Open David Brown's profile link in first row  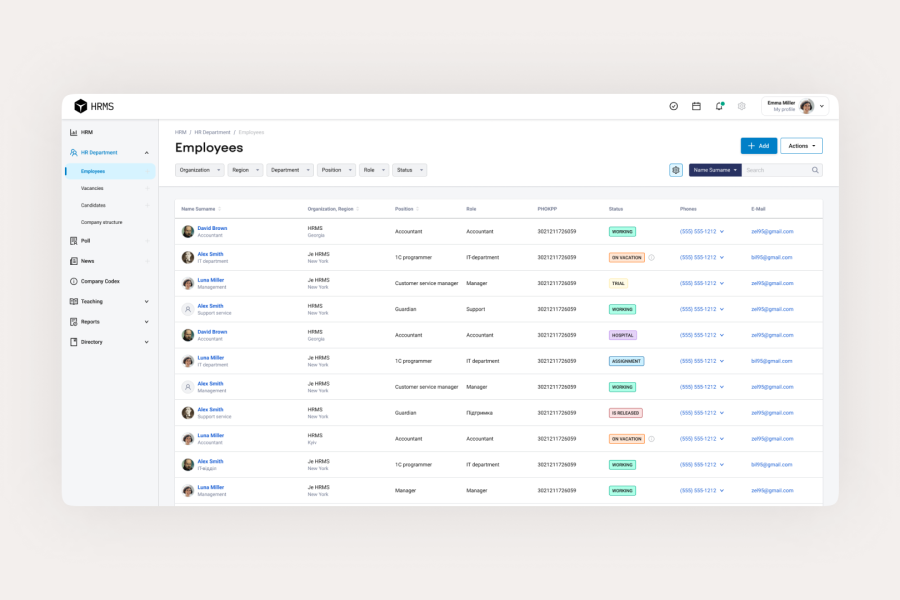click(212, 228)
